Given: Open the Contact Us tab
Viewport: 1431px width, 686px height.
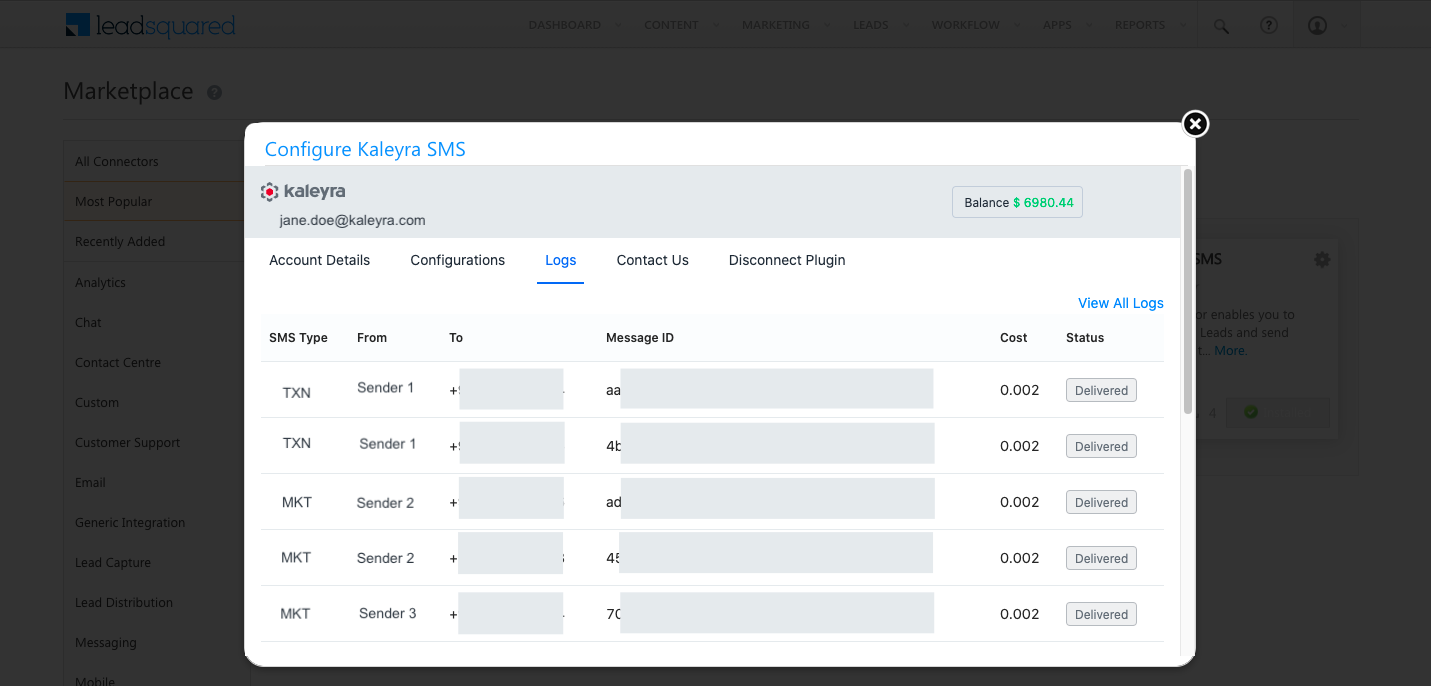Looking at the screenshot, I should pyautogui.click(x=652, y=260).
